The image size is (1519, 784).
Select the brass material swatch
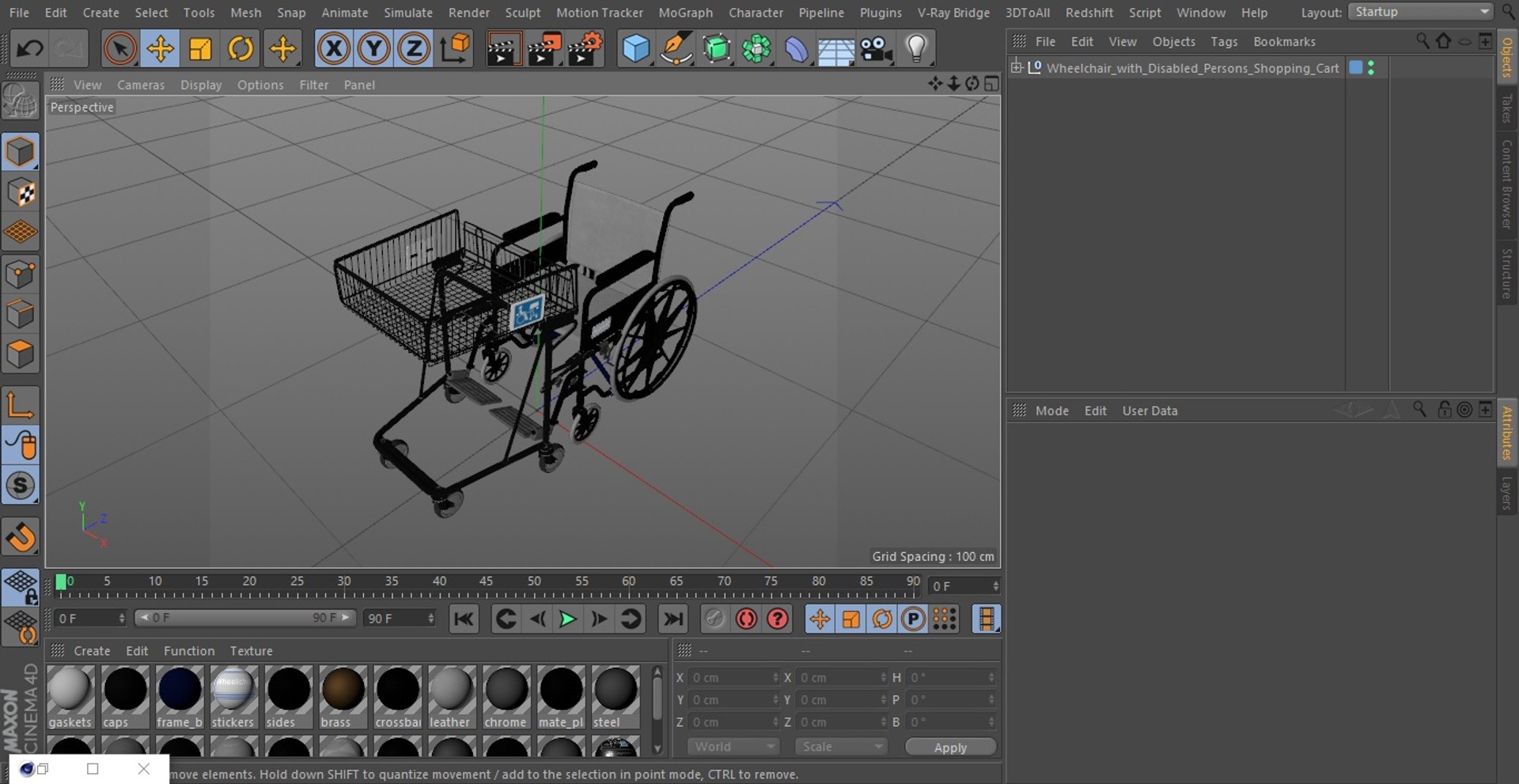point(343,689)
